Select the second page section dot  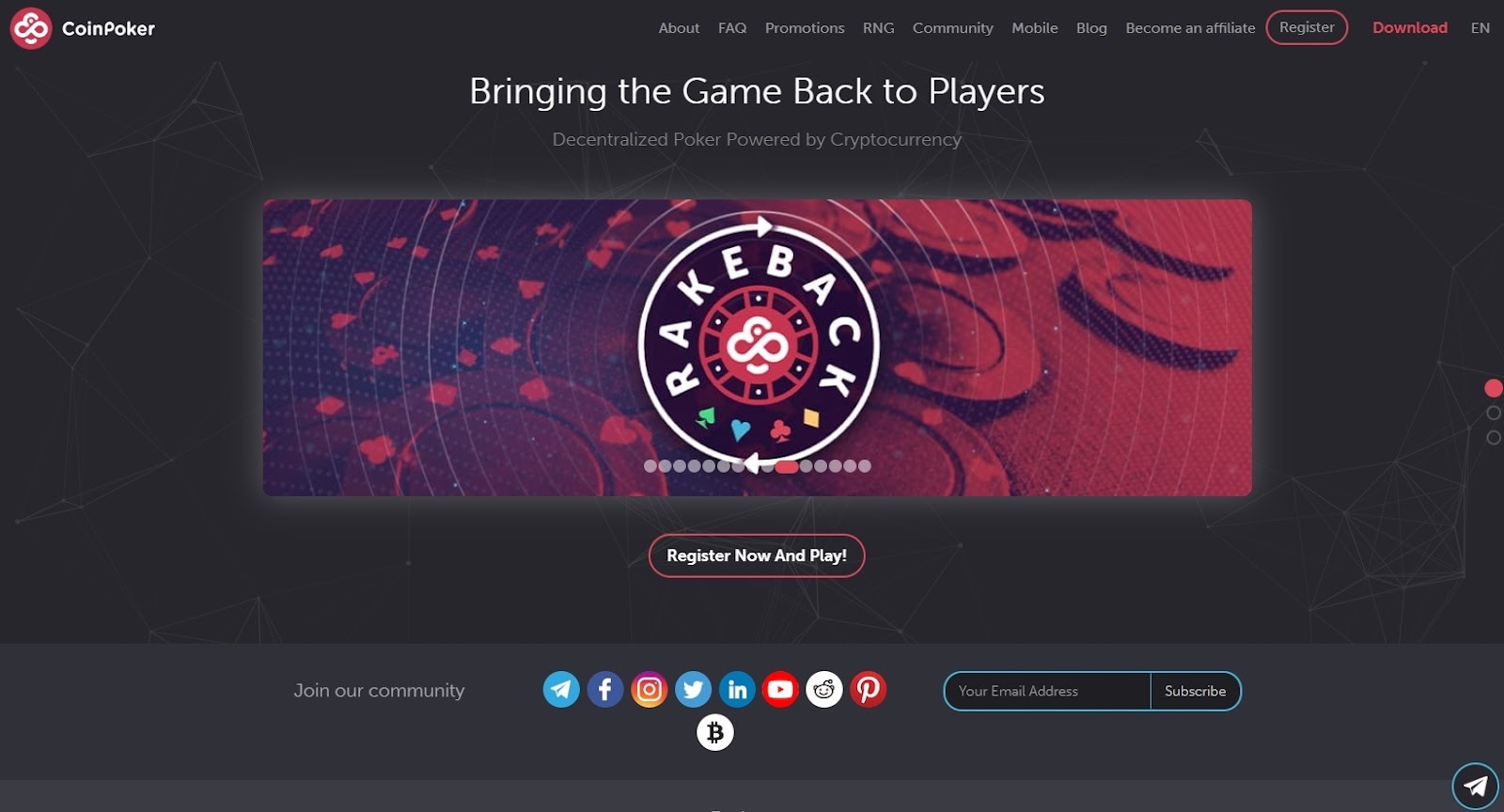pos(1494,413)
